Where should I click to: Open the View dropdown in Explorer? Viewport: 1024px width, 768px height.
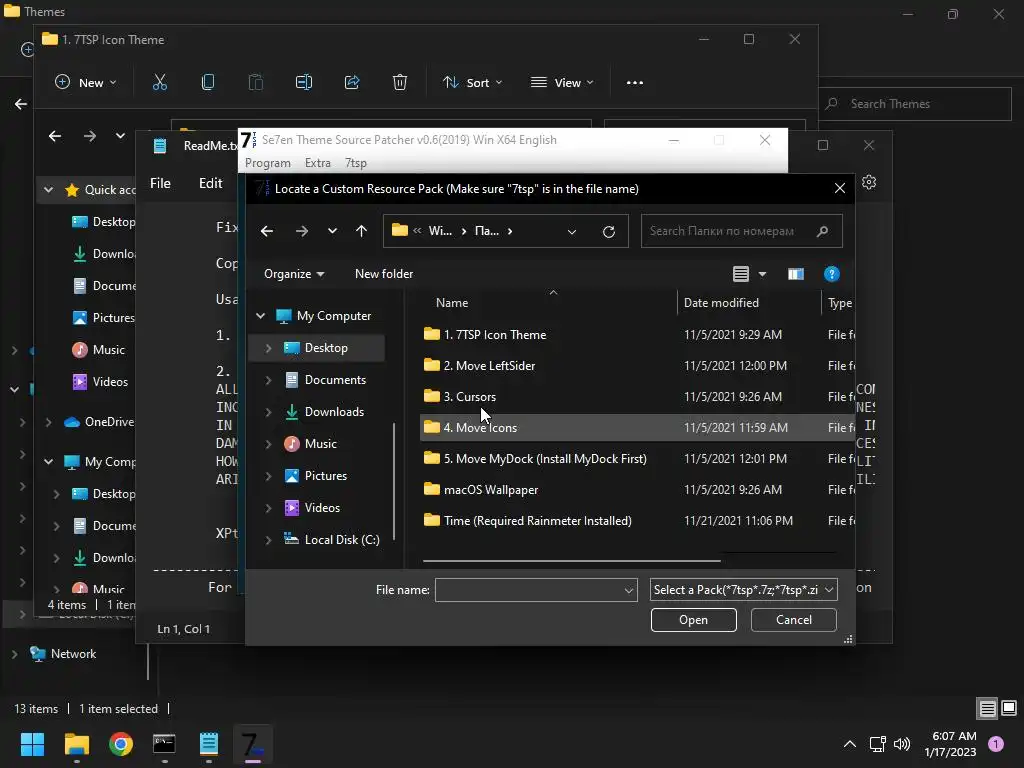point(562,83)
